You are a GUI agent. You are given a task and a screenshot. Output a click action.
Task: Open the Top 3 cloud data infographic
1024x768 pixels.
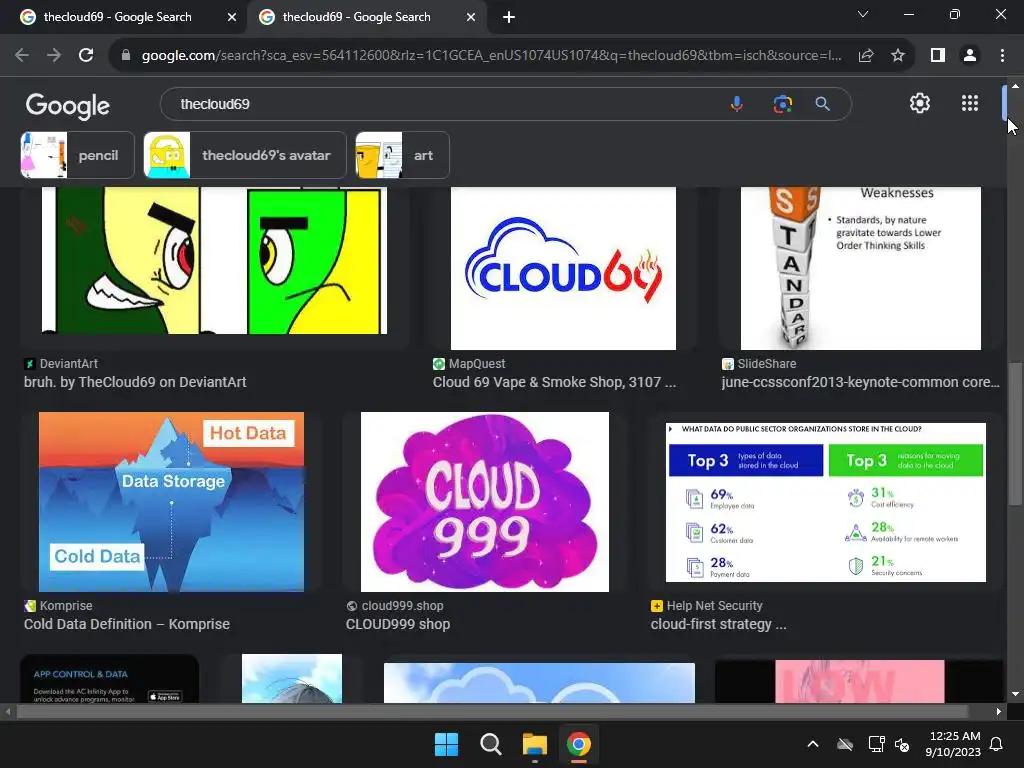tap(825, 502)
